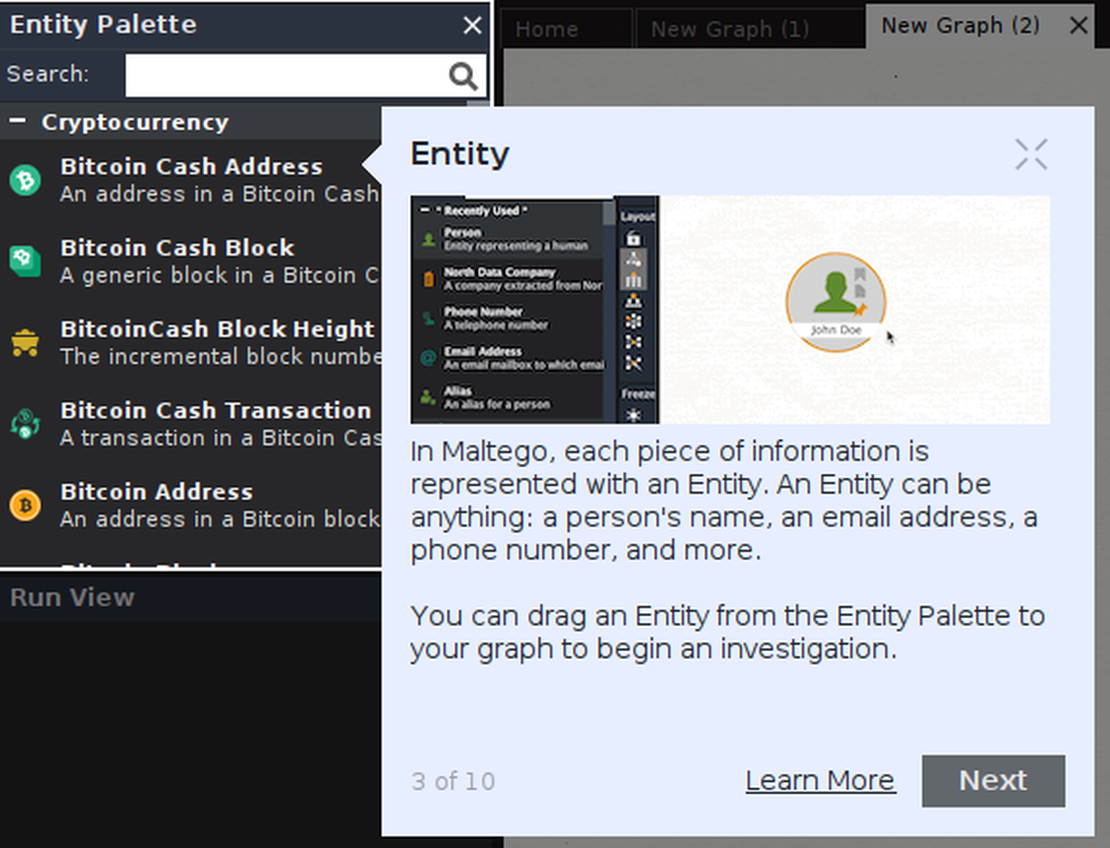The image size is (1110, 848).
Task: Select the New Graph (2) tab
Action: coord(960,25)
